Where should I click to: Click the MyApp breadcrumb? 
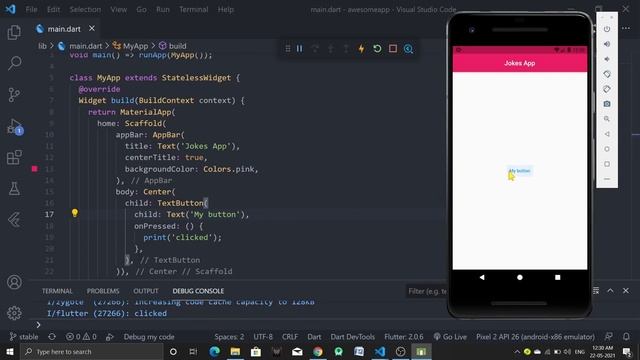click(136, 46)
